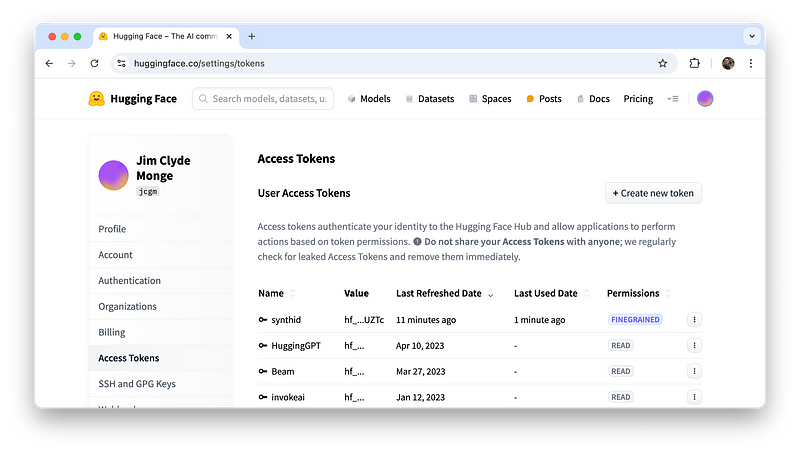The height and width of the screenshot is (454, 800).
Task: Click the 'Jan 12, 2023' date cell
Action: 420,397
